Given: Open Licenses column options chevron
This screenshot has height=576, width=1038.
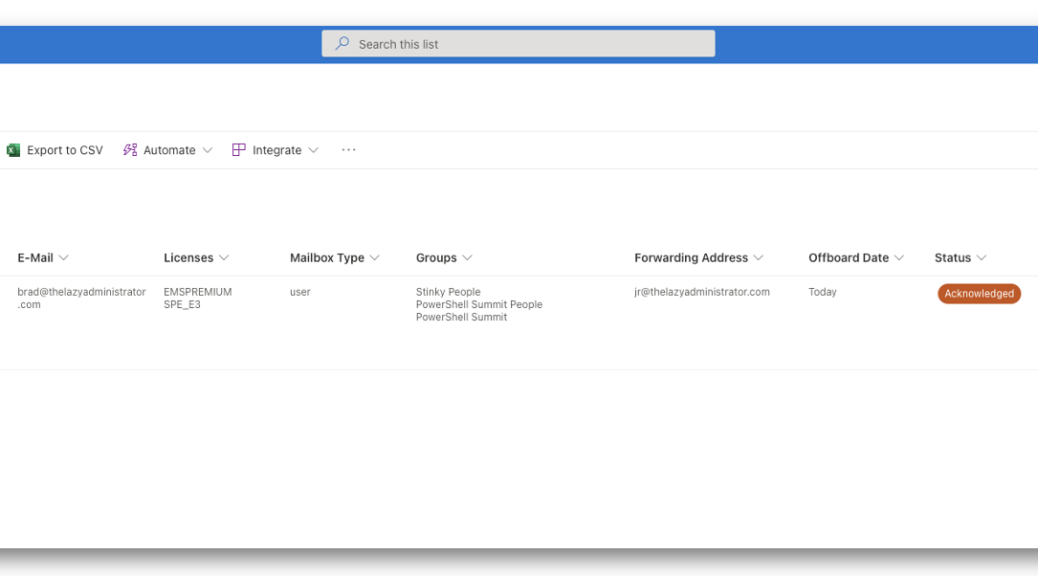Looking at the screenshot, I should pyautogui.click(x=224, y=258).
